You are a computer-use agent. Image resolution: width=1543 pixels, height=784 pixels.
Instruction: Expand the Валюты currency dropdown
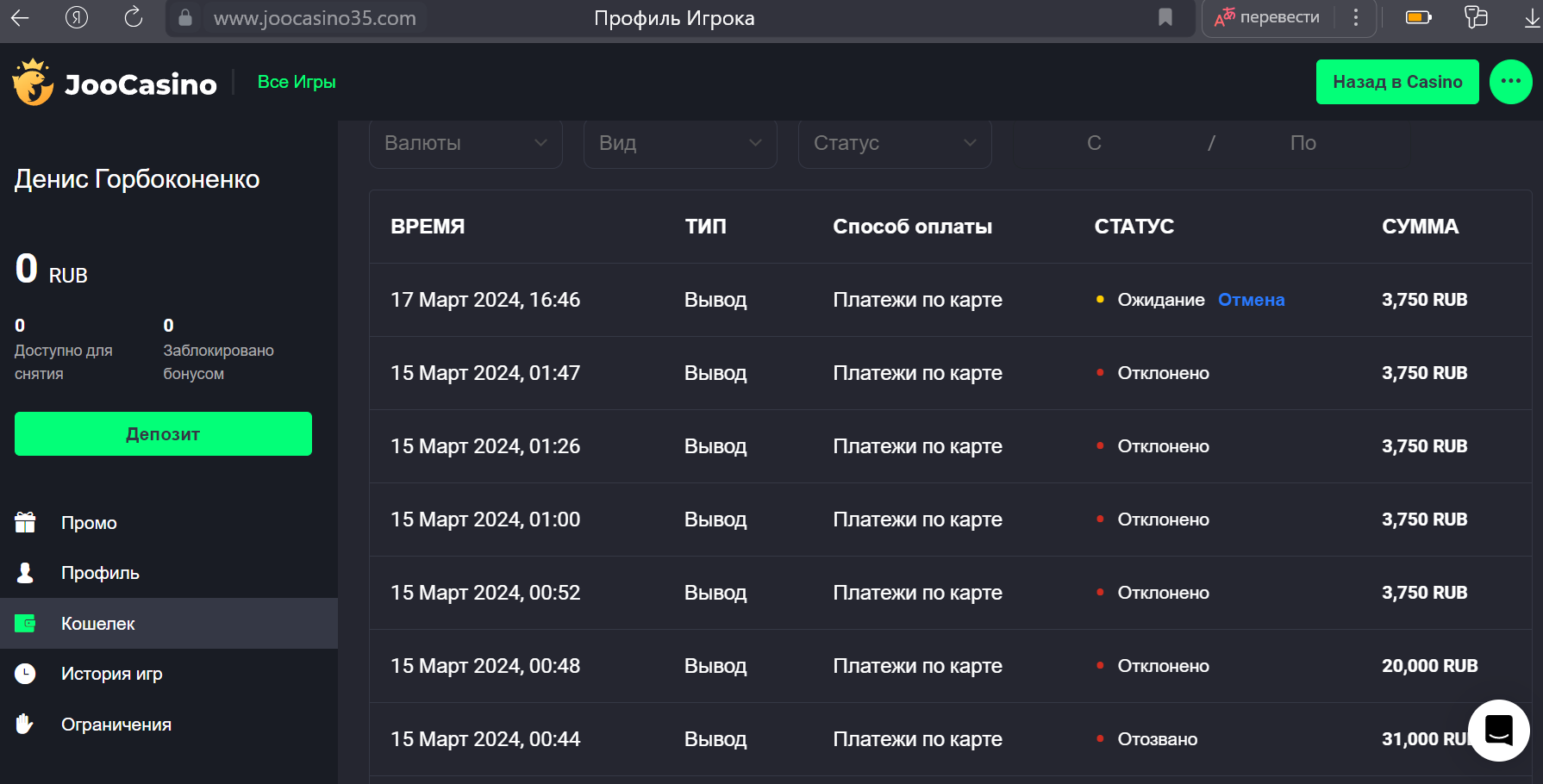click(x=465, y=143)
